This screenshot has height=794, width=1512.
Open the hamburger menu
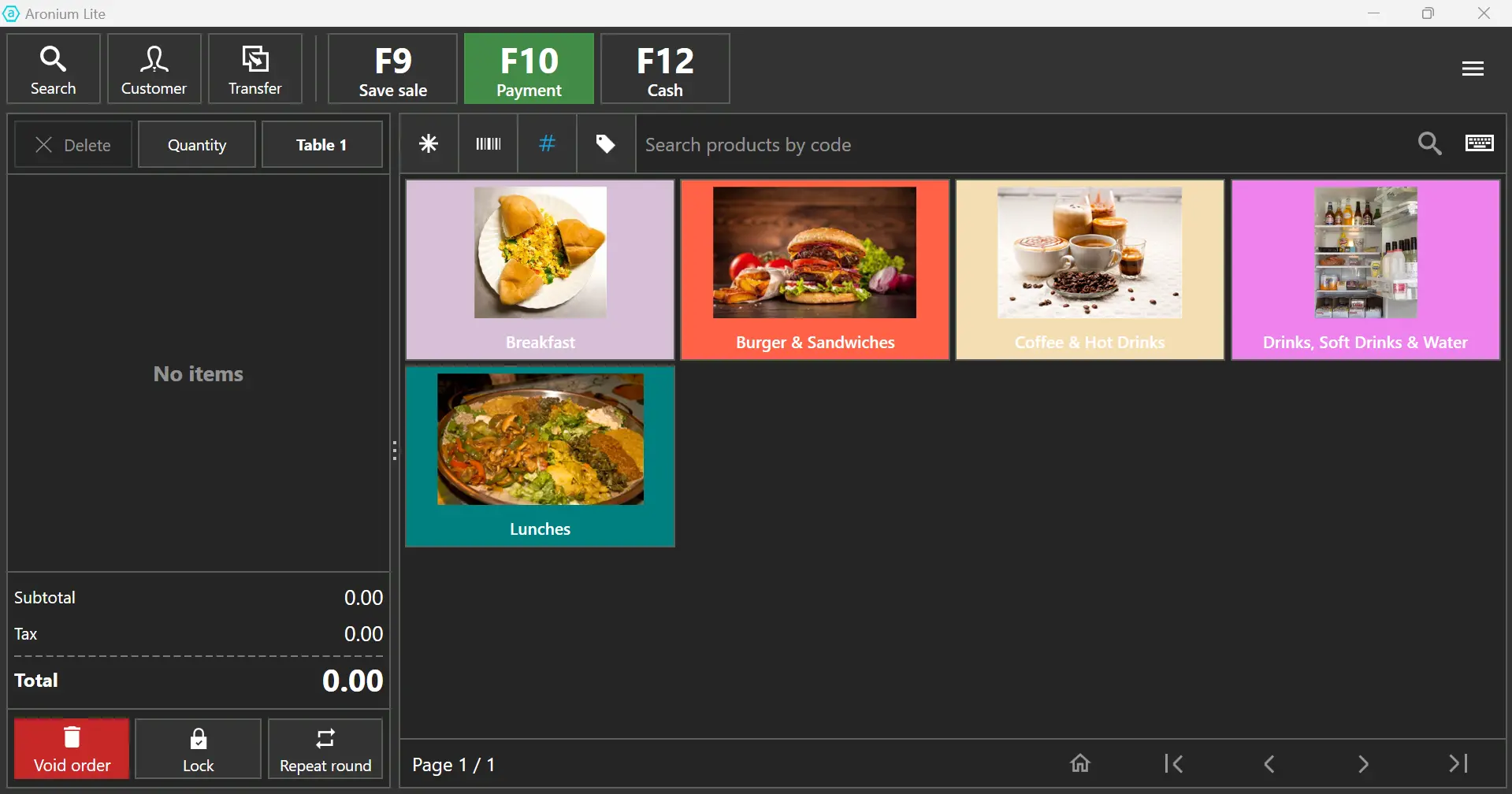pos(1472,69)
